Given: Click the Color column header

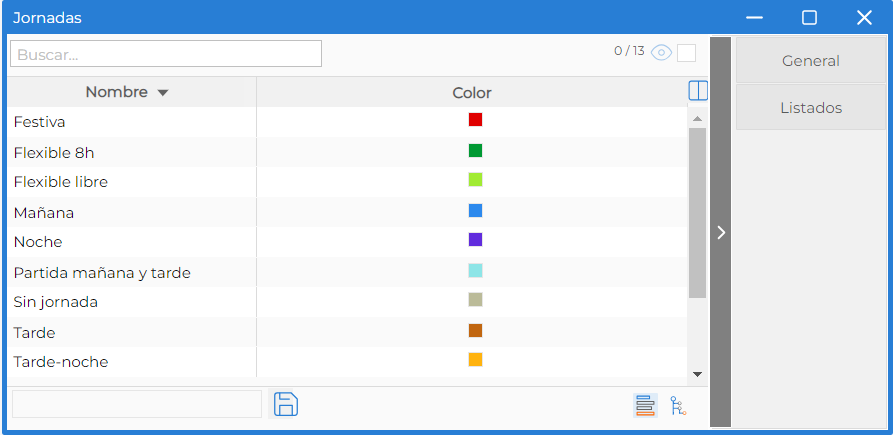Looking at the screenshot, I should (472, 93).
